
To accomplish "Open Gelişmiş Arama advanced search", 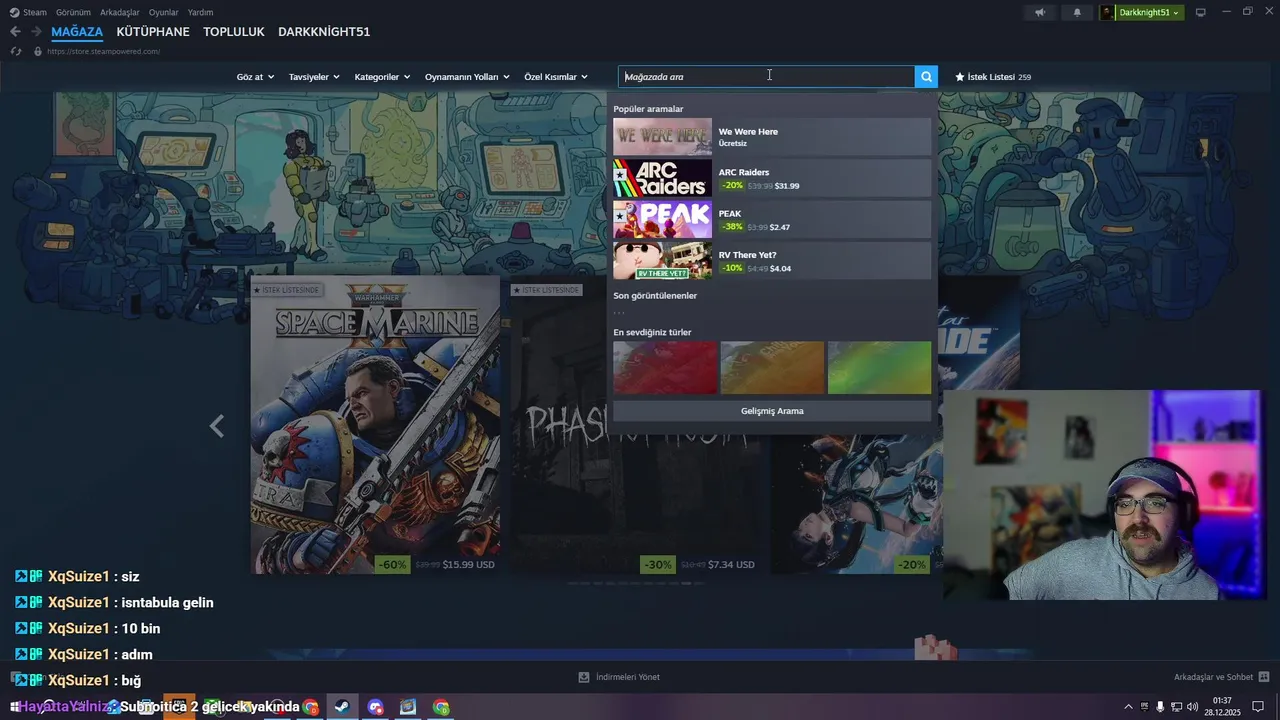I will (771, 411).
